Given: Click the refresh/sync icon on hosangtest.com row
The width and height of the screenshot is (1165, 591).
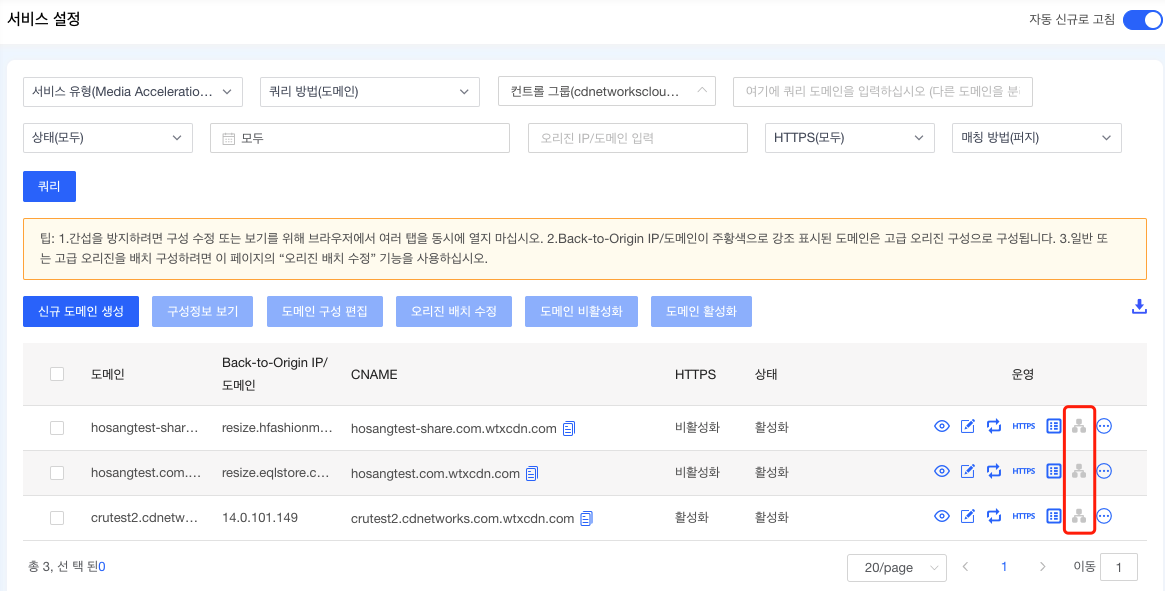Looking at the screenshot, I should (x=993, y=470).
